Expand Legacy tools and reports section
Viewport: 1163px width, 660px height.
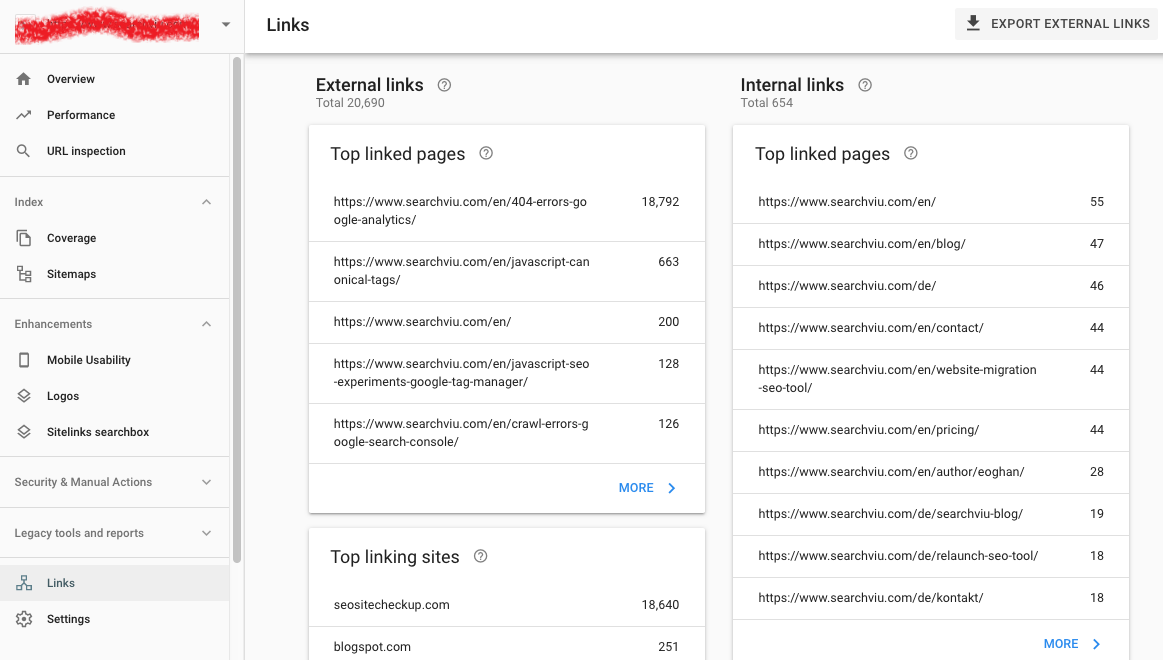click(206, 533)
